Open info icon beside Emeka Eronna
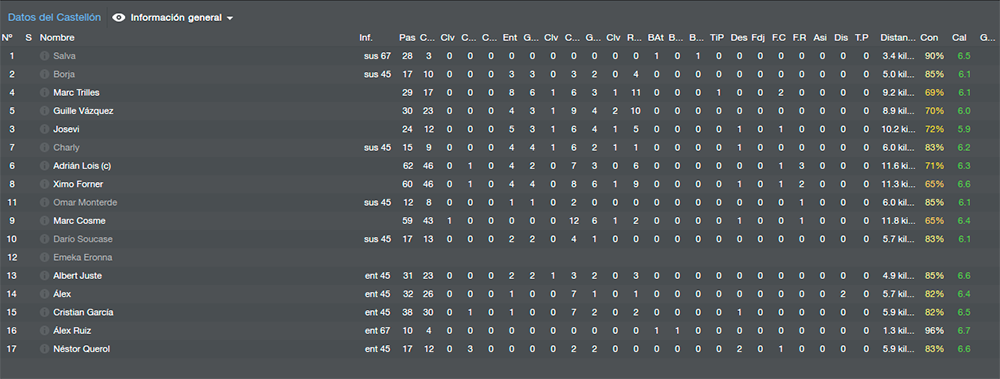 click(44, 258)
